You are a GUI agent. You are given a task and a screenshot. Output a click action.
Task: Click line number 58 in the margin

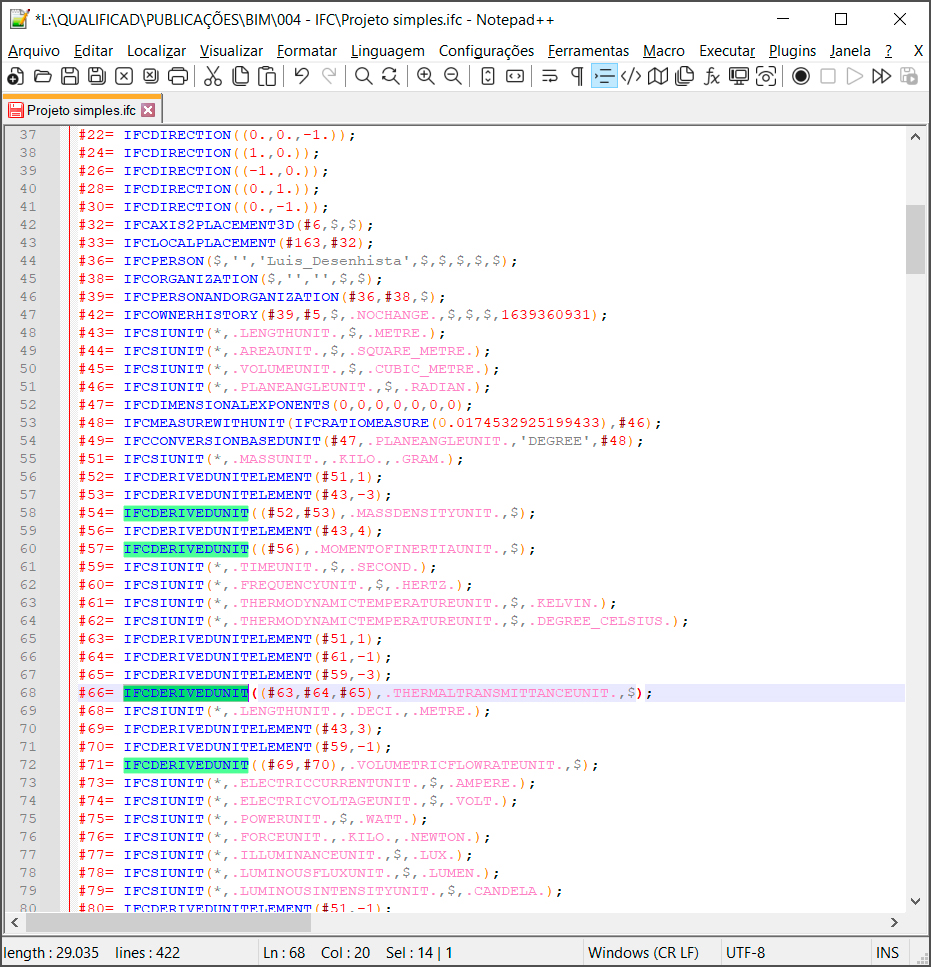[28, 513]
